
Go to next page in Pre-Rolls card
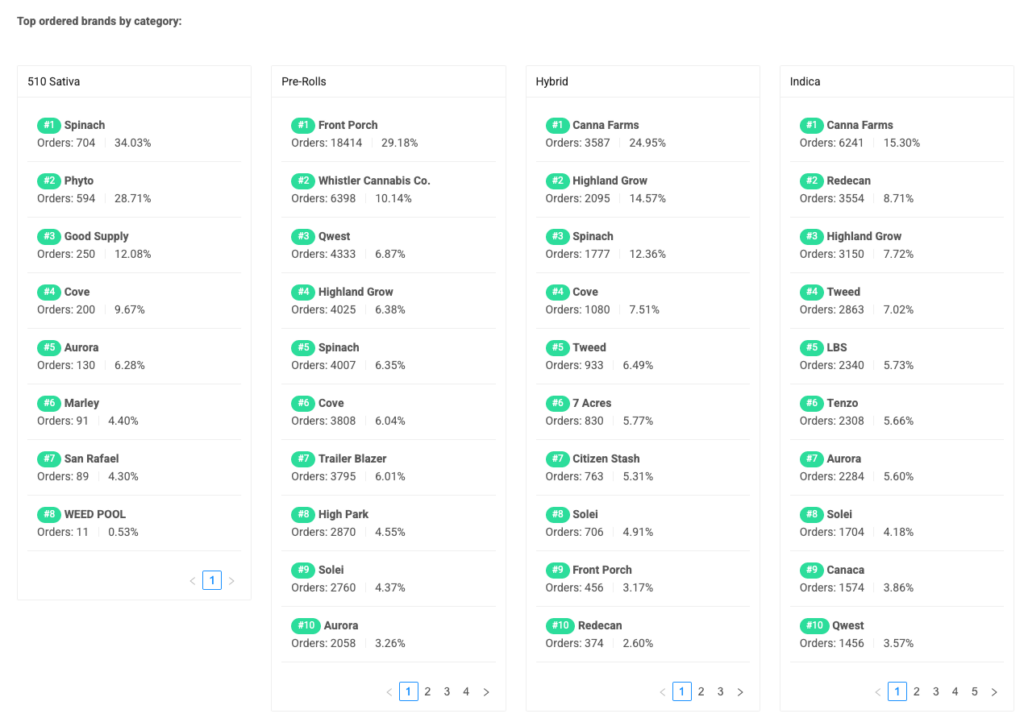click(x=486, y=692)
